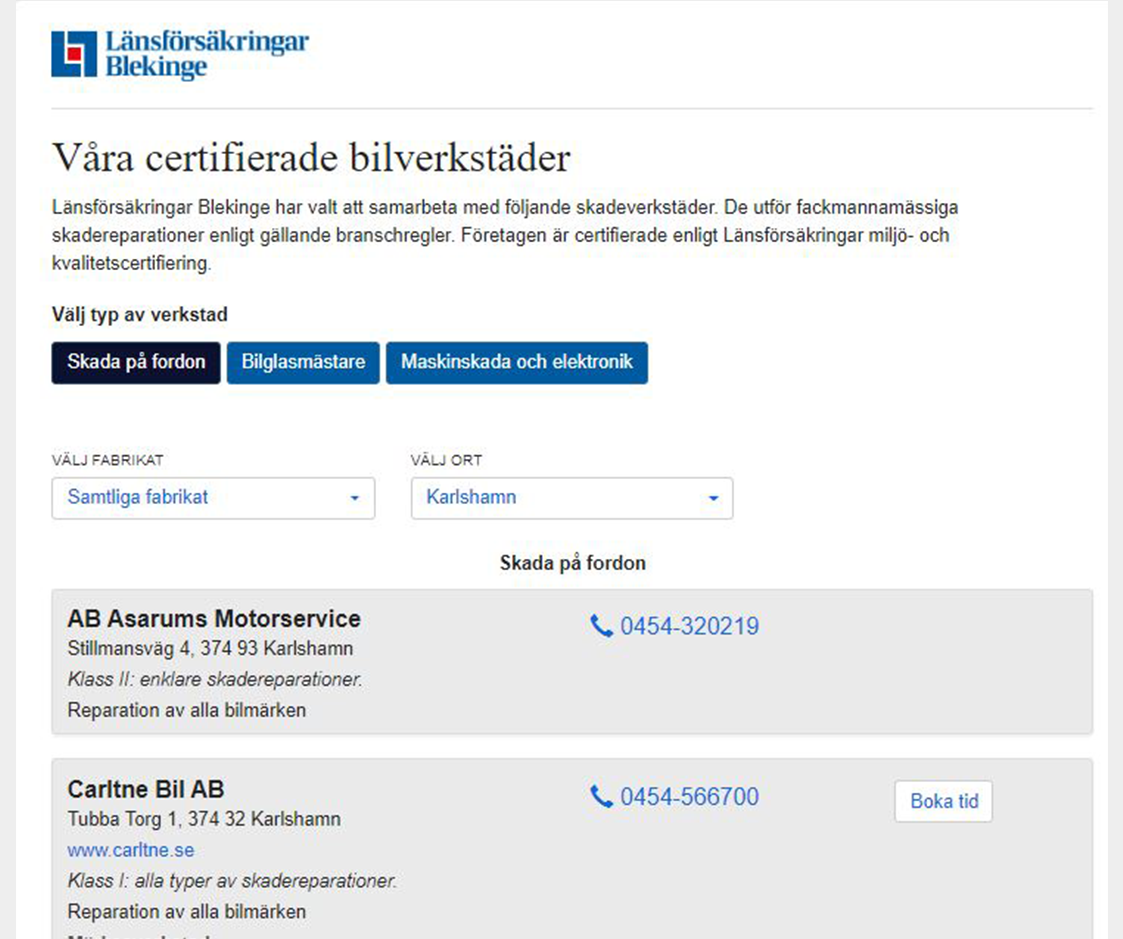The height and width of the screenshot is (939, 1123).
Task: Click the Länsförsäkringar Blekinge logo text
Action: 207,54
